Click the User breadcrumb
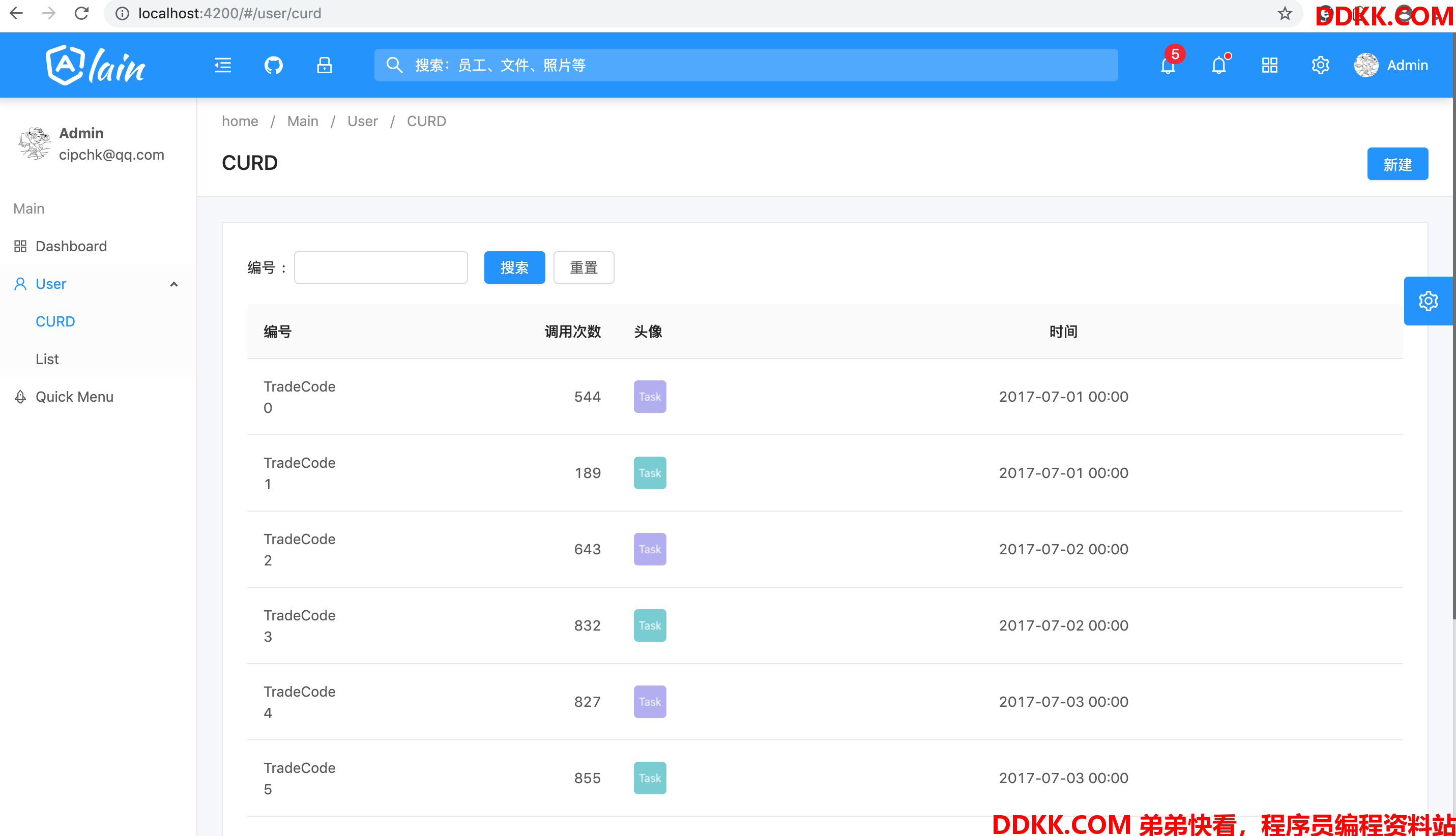The height and width of the screenshot is (836, 1456). pos(362,121)
